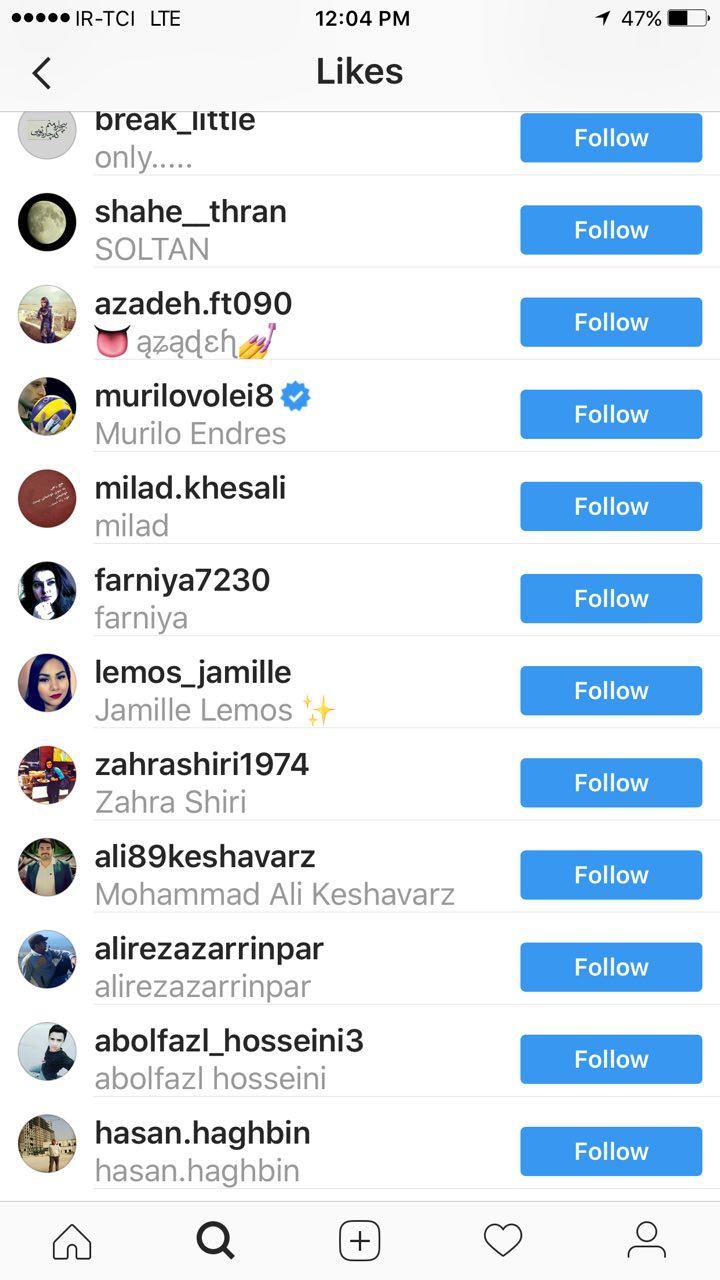
Task: Tap the battery indicator in status bar
Action: click(x=687, y=18)
